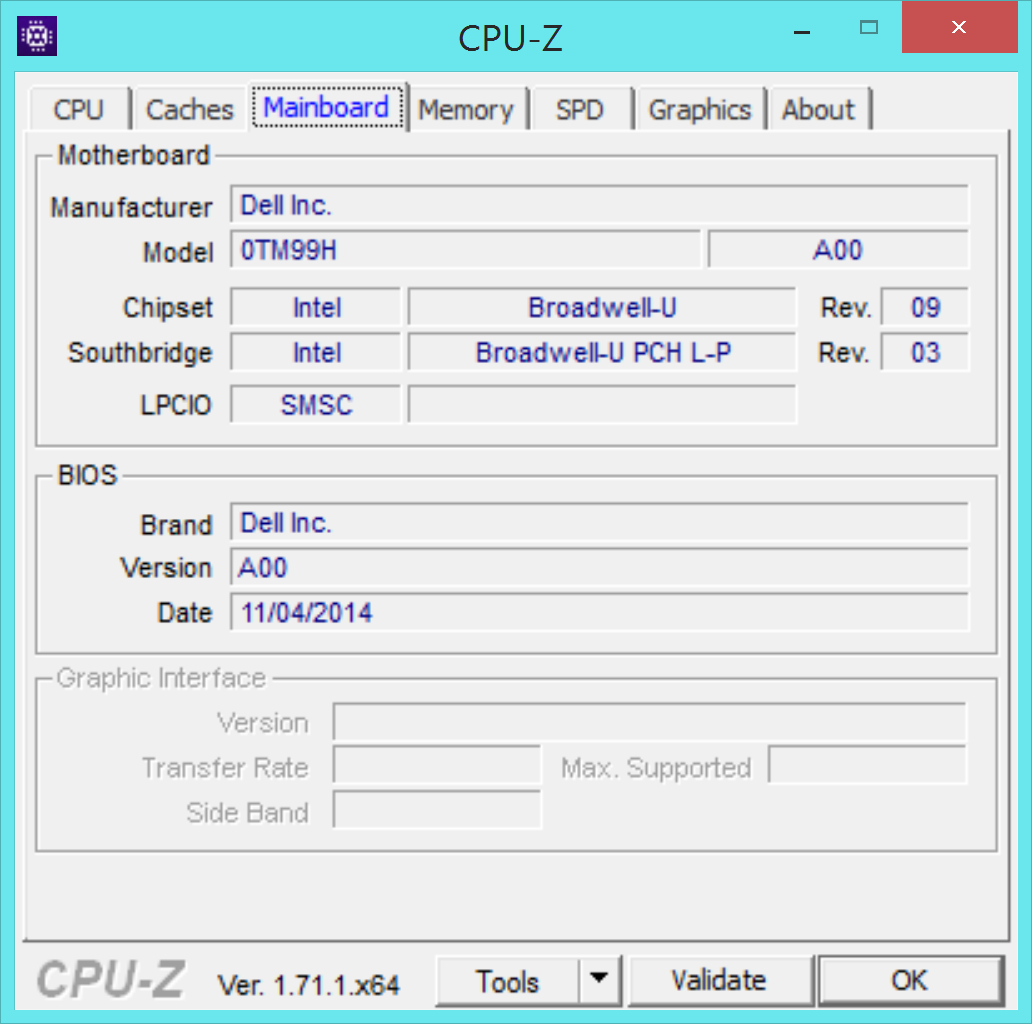Click the BIOS Date label
Viewport: 1032px width, 1024px height.
coord(185,613)
